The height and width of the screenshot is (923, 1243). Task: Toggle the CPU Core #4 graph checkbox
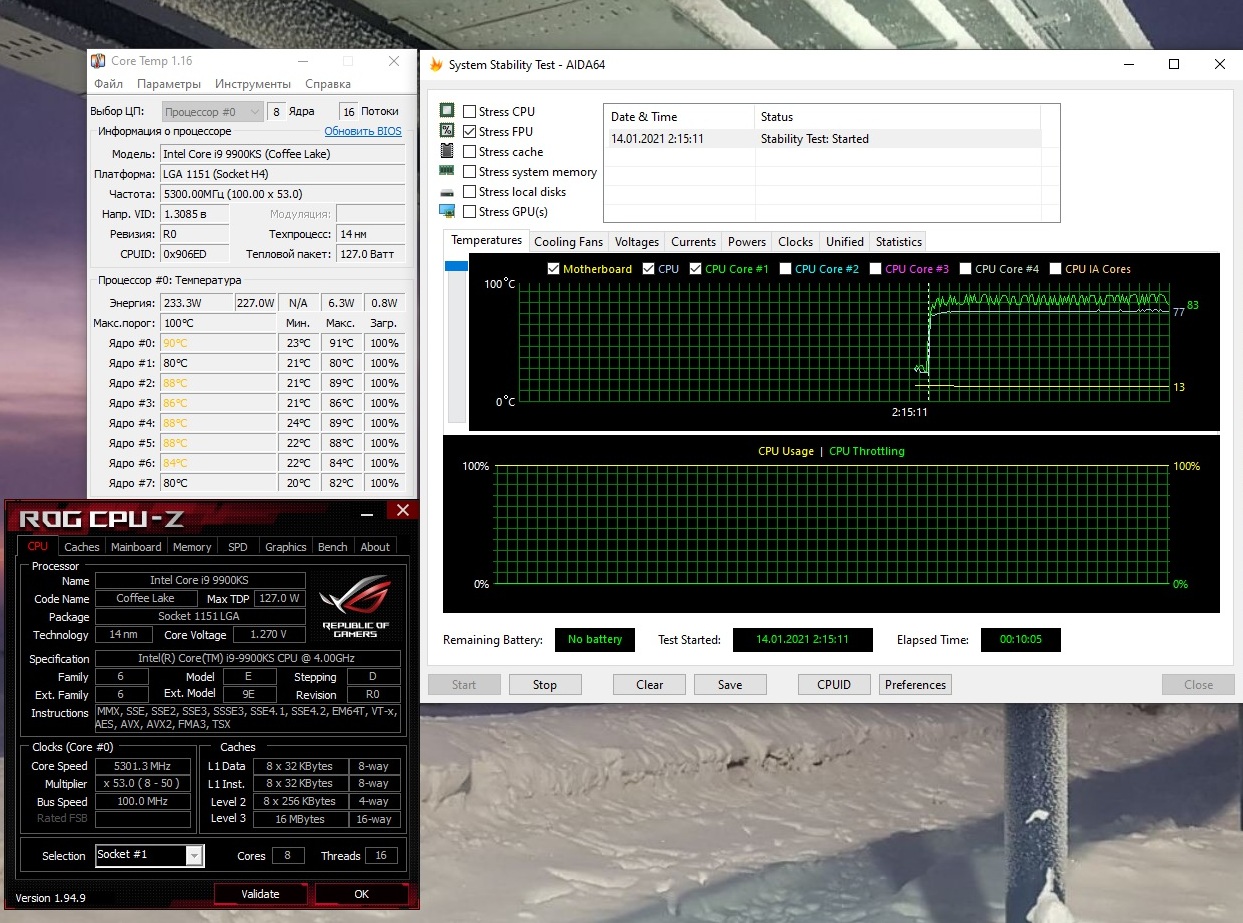pos(966,269)
